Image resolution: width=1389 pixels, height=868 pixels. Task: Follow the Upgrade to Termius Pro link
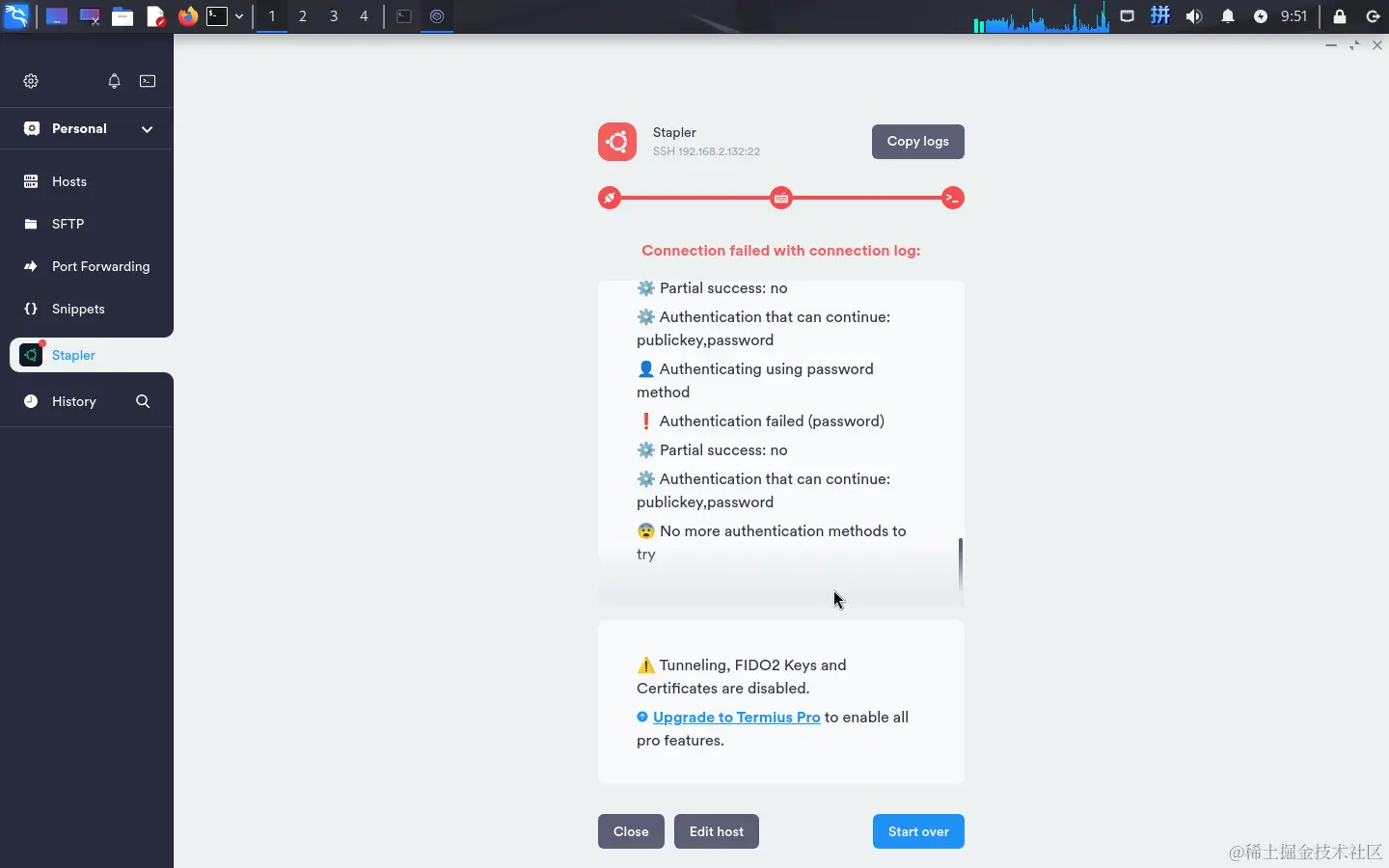pos(737,718)
